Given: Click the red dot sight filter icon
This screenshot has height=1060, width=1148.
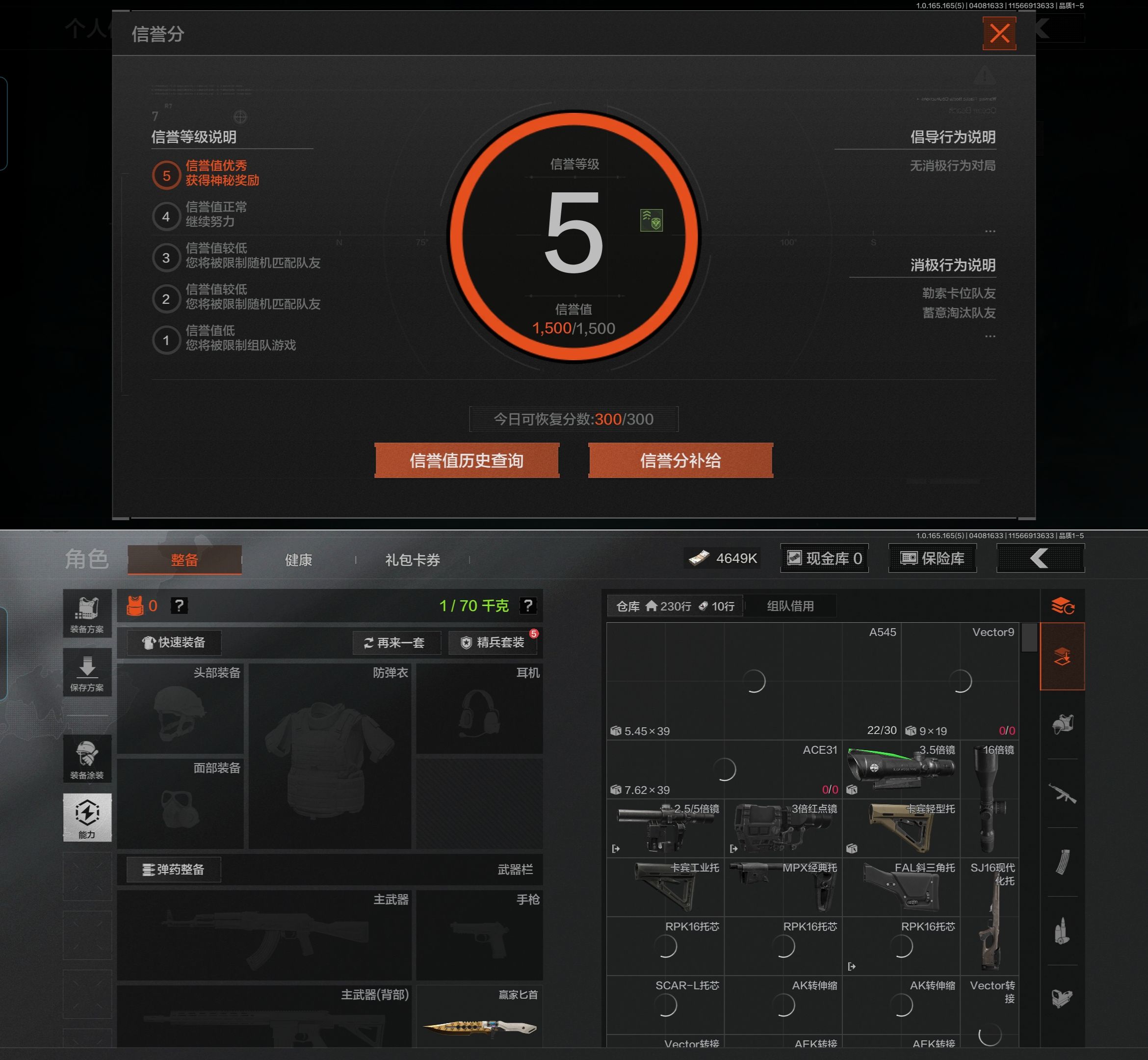Looking at the screenshot, I should (x=1062, y=998).
